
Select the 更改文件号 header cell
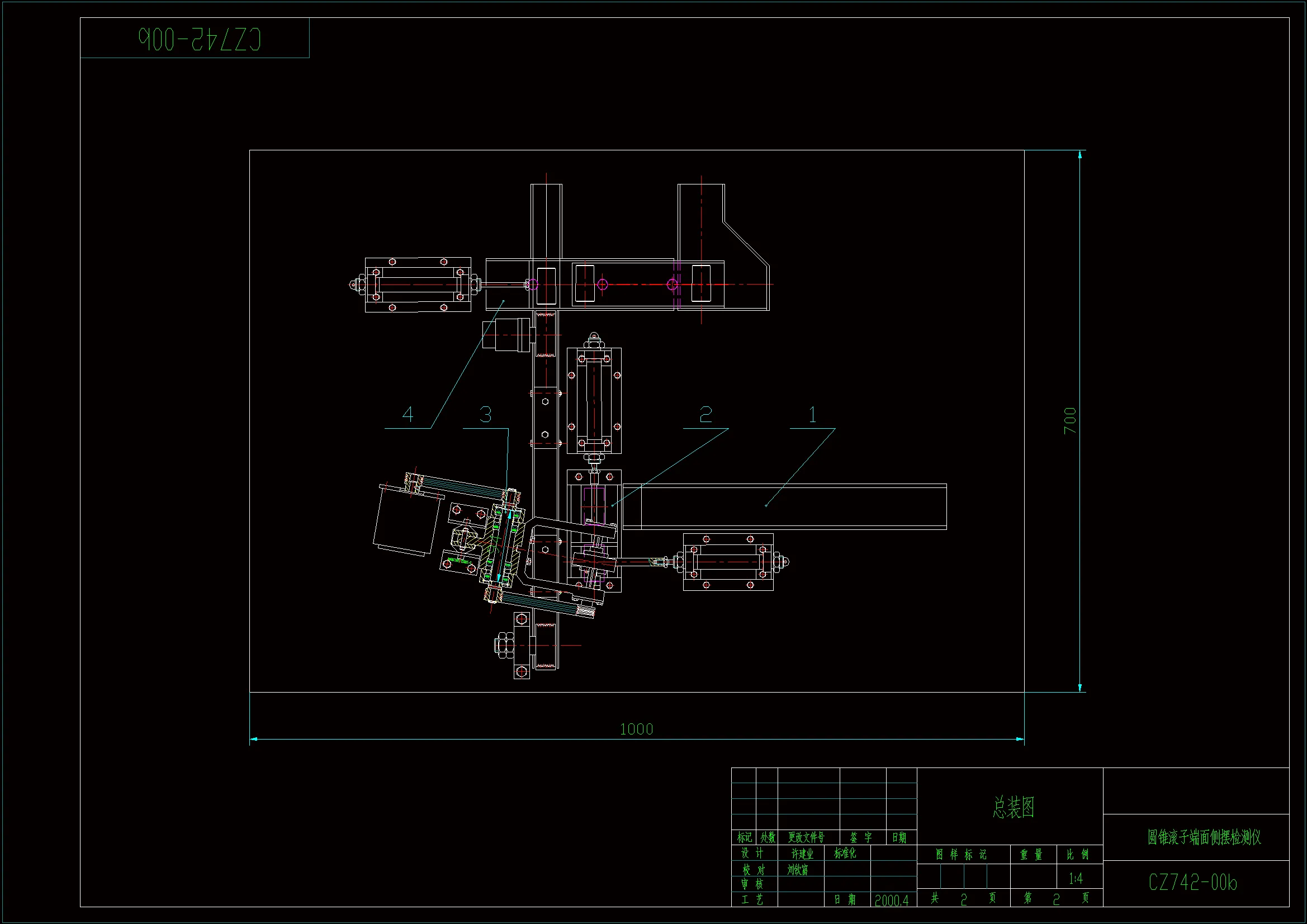(x=806, y=837)
